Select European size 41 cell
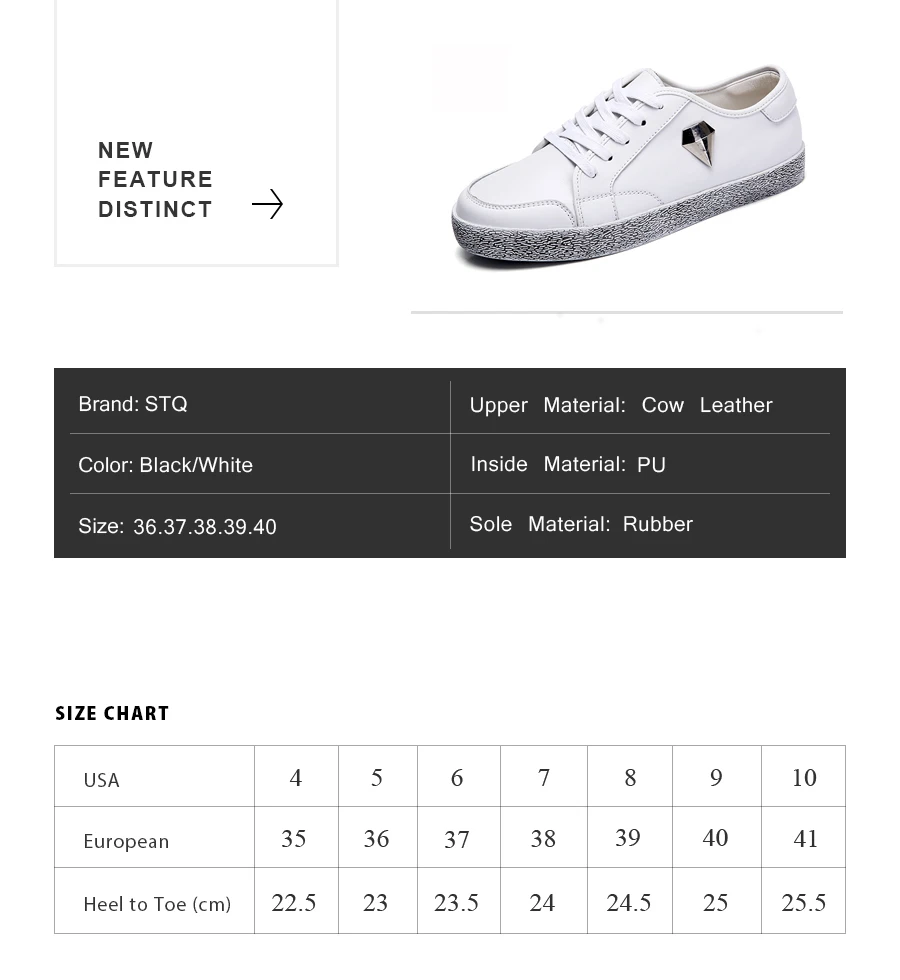900x980 pixels. pyautogui.click(x=805, y=838)
